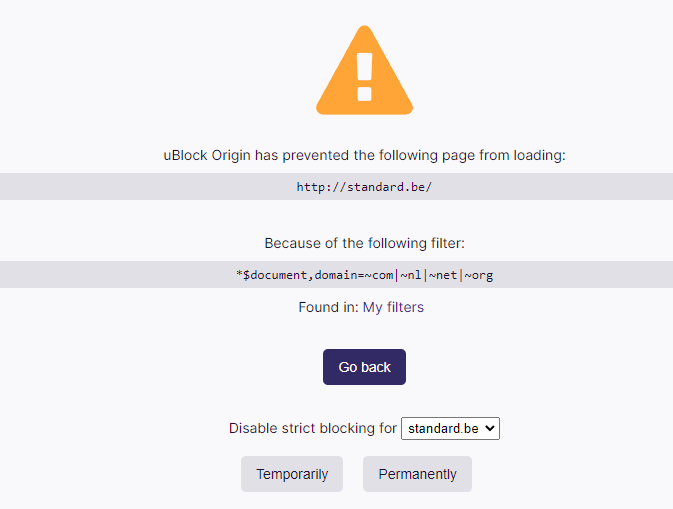Viewport: 673px width, 509px height.
Task: Click the 'Found in:' label
Action: (x=327, y=307)
